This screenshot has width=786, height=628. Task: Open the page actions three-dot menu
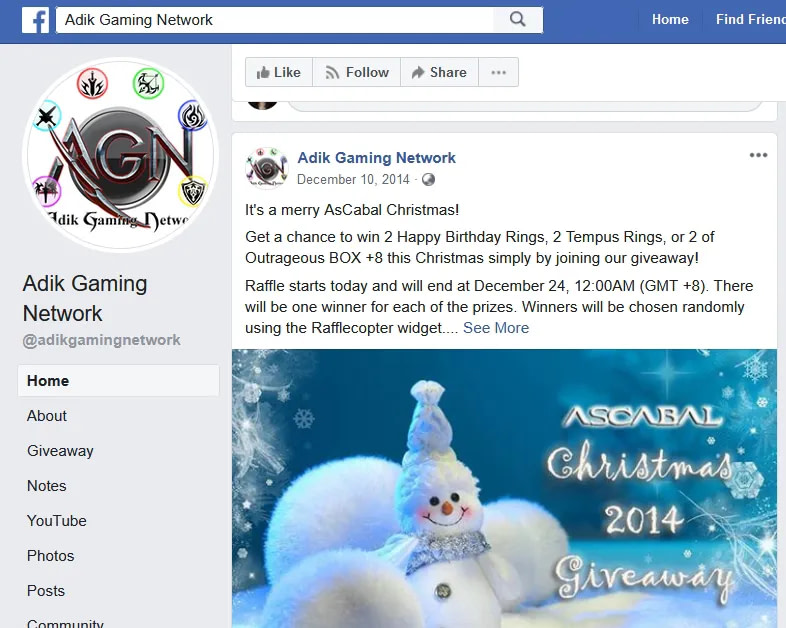tap(498, 72)
